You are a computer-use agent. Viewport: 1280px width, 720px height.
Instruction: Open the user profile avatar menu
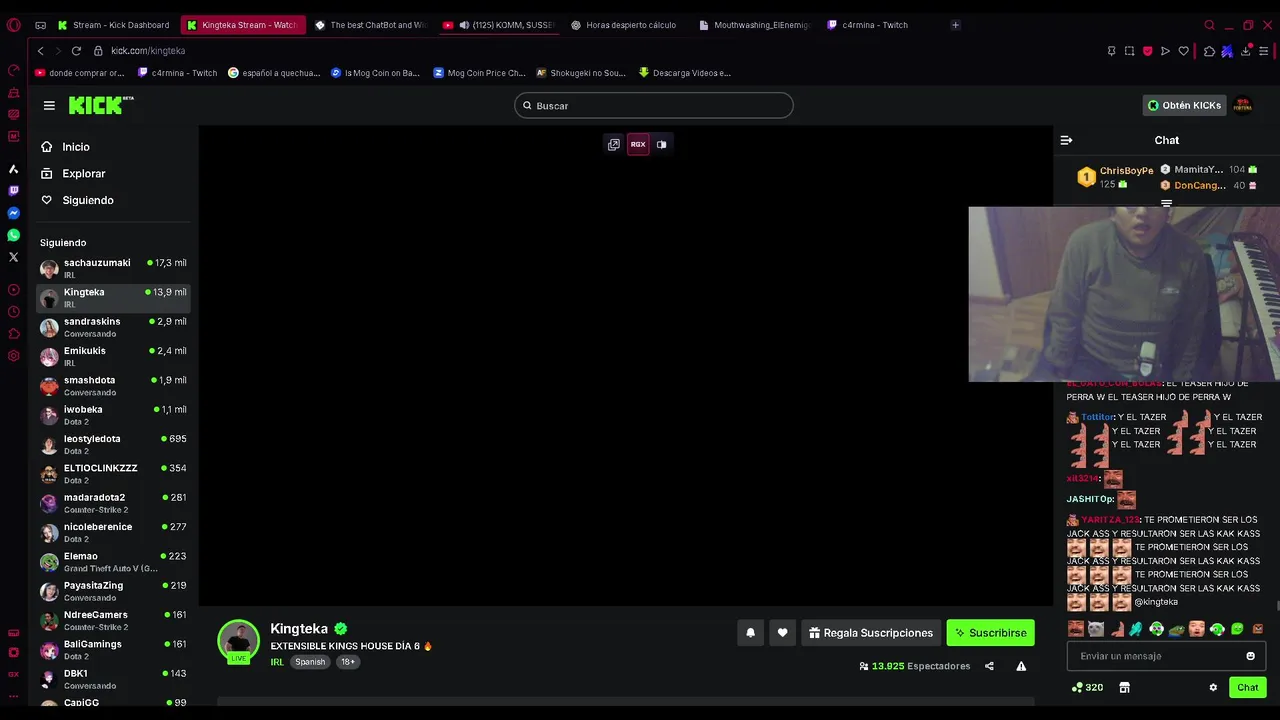point(1243,105)
